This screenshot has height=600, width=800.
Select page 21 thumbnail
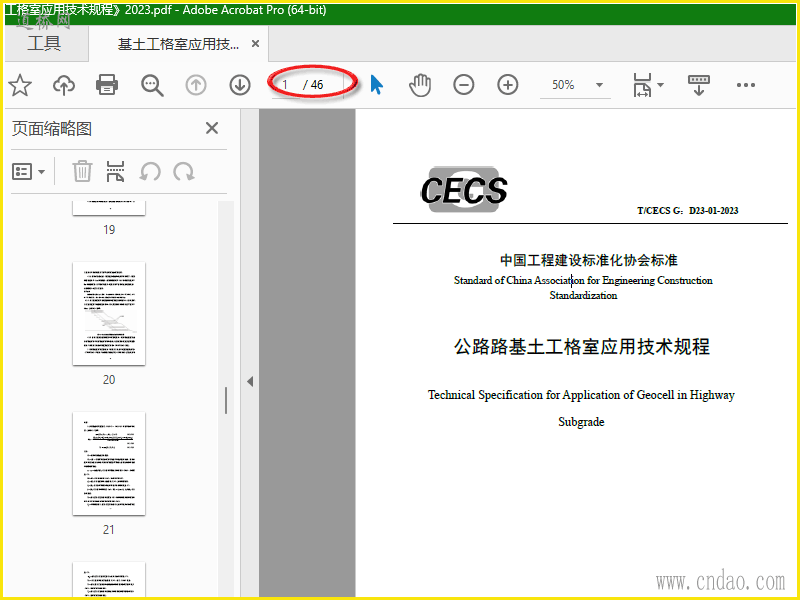[109, 463]
